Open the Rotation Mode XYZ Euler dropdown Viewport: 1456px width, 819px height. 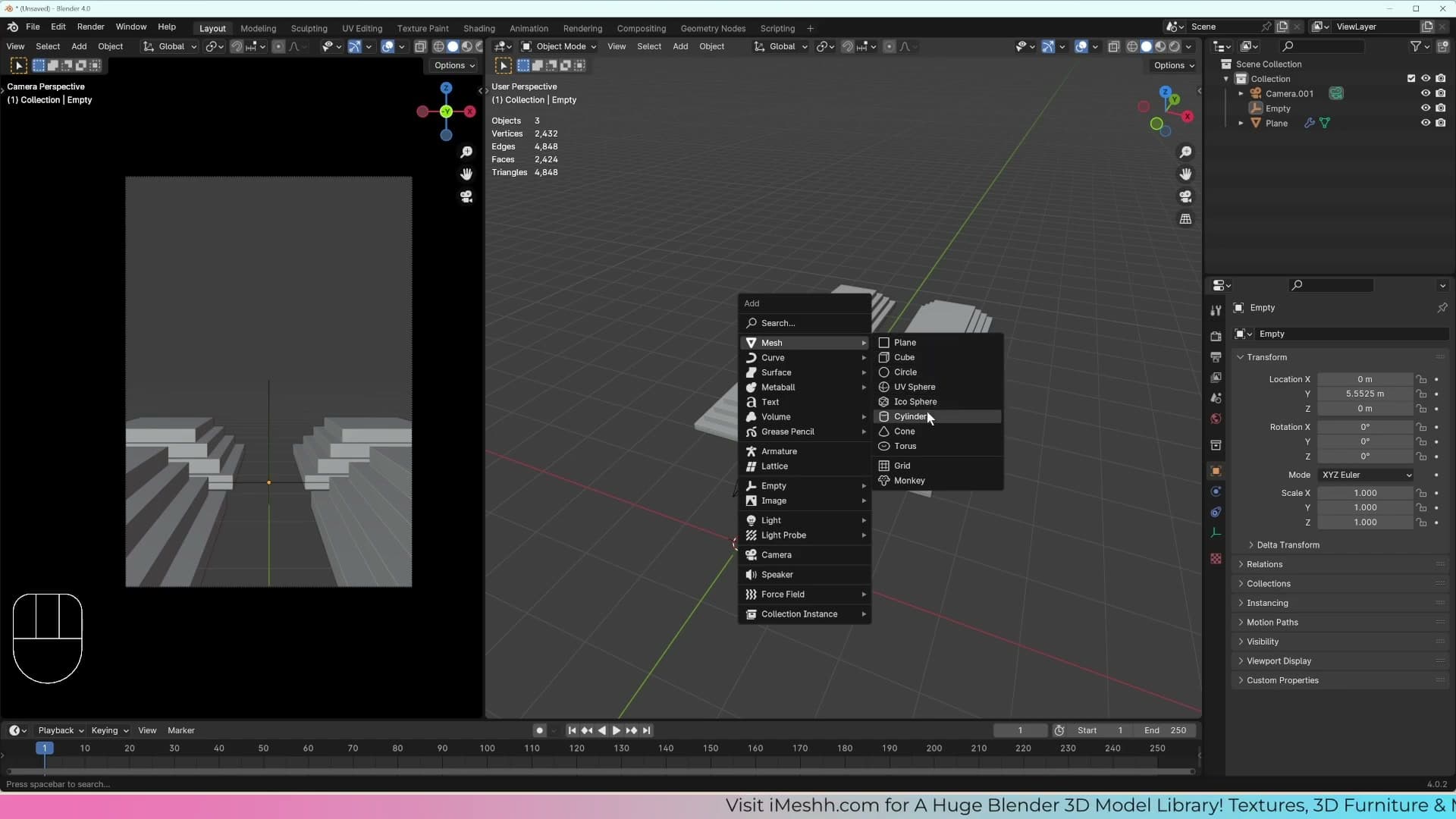click(1366, 475)
